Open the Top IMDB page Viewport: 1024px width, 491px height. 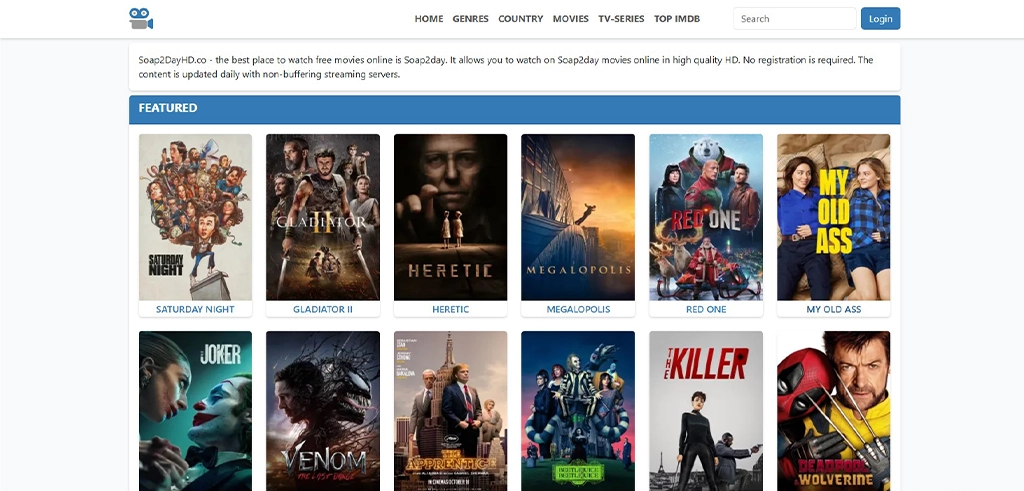677,19
